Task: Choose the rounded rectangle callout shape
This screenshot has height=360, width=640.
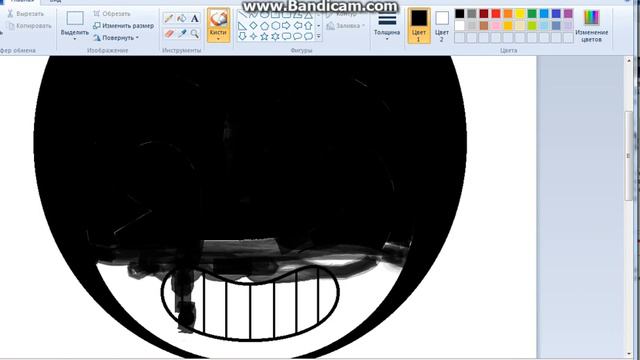Action: [x=287, y=36]
